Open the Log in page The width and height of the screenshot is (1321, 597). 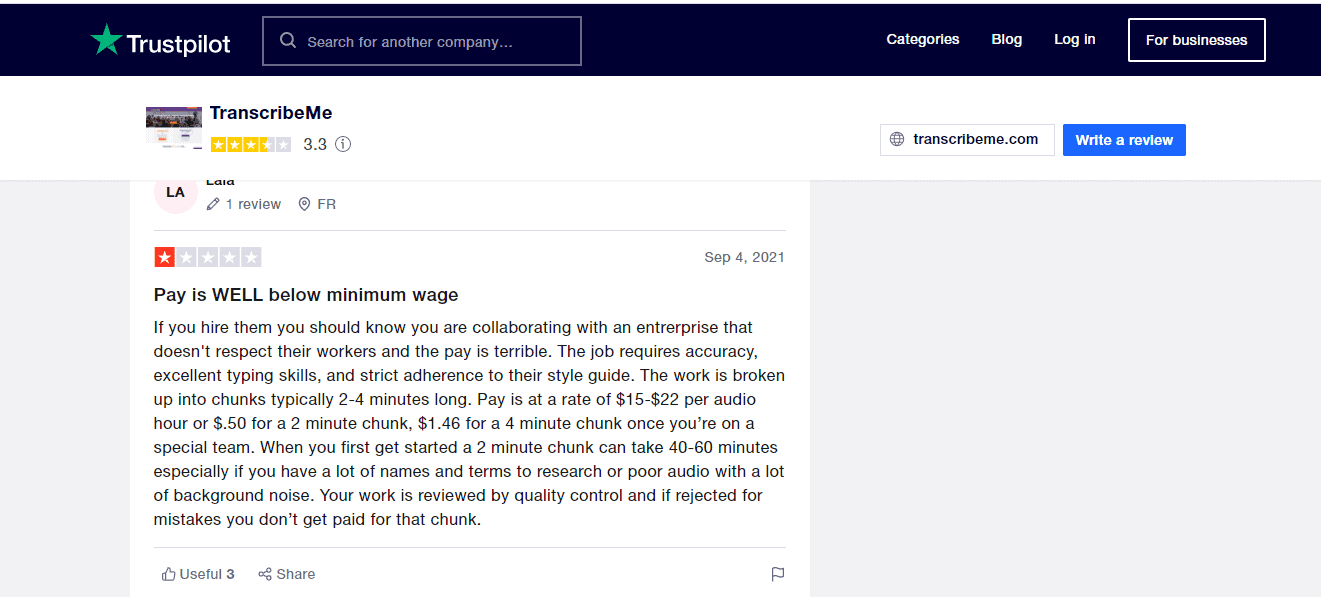[1074, 40]
